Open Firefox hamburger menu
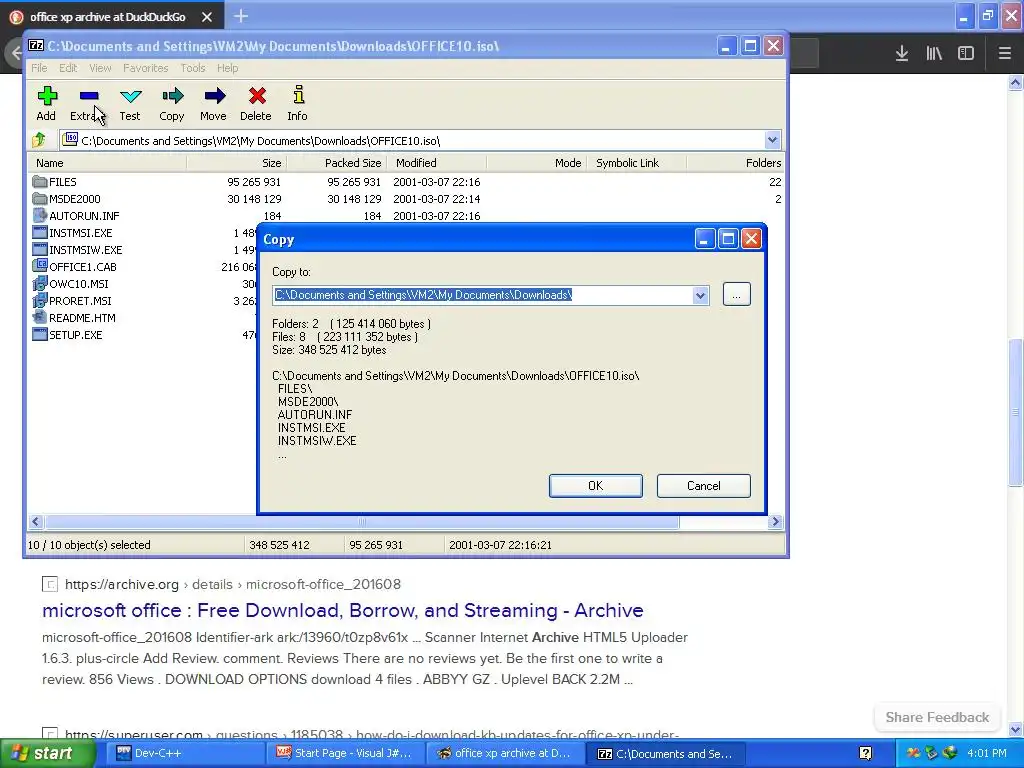The height and width of the screenshot is (768, 1024). tap(1005, 54)
